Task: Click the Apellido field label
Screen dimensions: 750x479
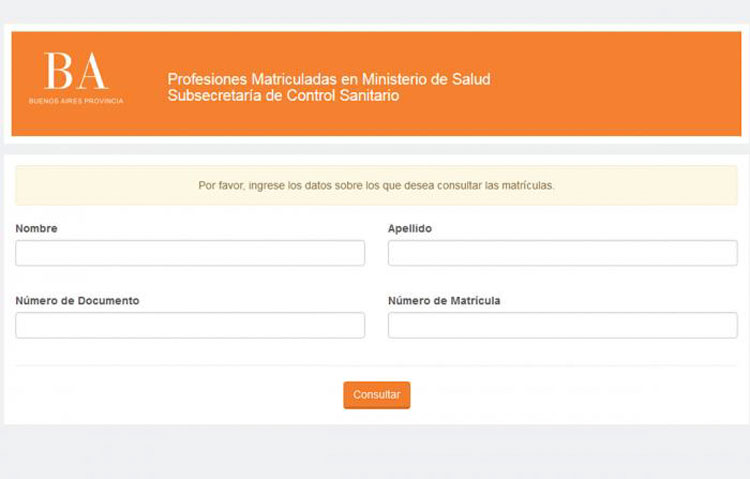Action: coord(410,229)
